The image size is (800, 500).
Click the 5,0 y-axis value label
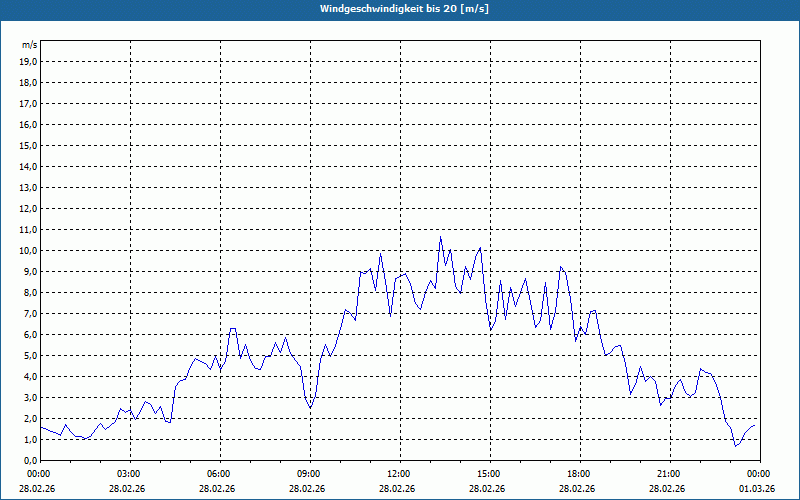(30, 356)
